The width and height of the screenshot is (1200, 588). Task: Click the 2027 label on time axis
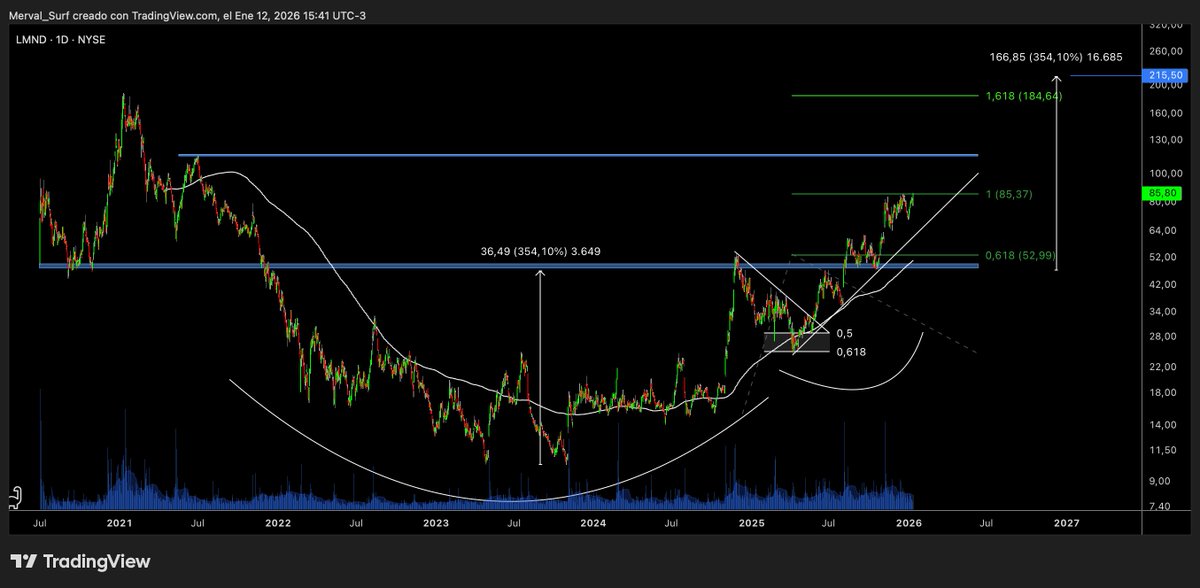1066,522
